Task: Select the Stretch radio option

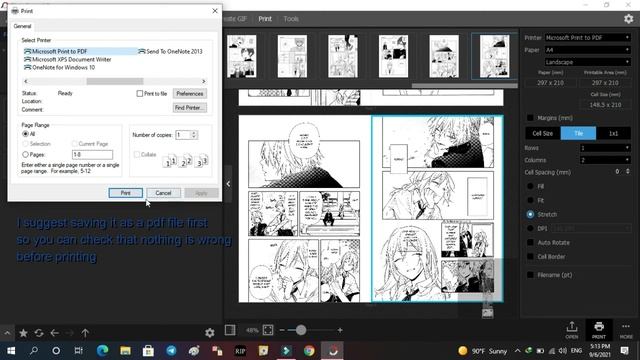Action: pos(530,214)
